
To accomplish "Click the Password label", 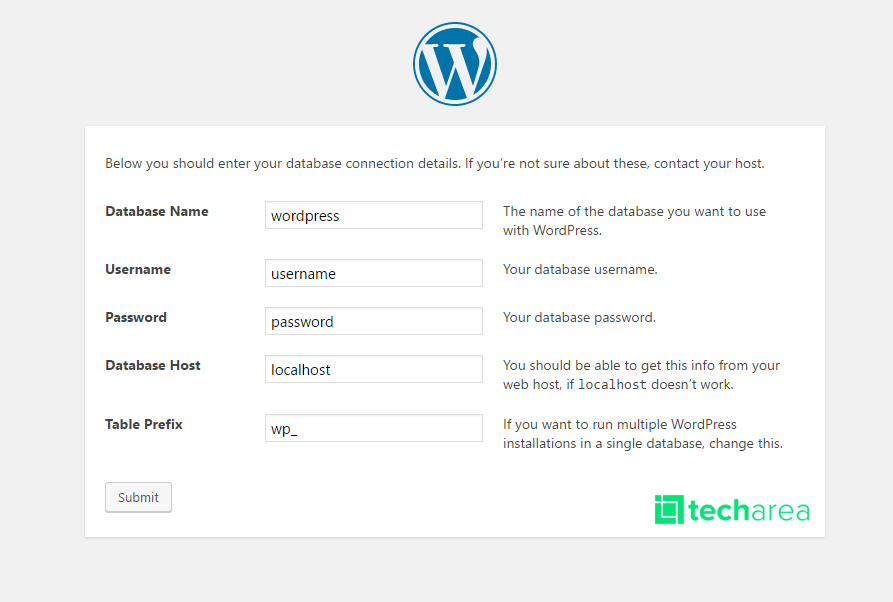I will [x=136, y=317].
